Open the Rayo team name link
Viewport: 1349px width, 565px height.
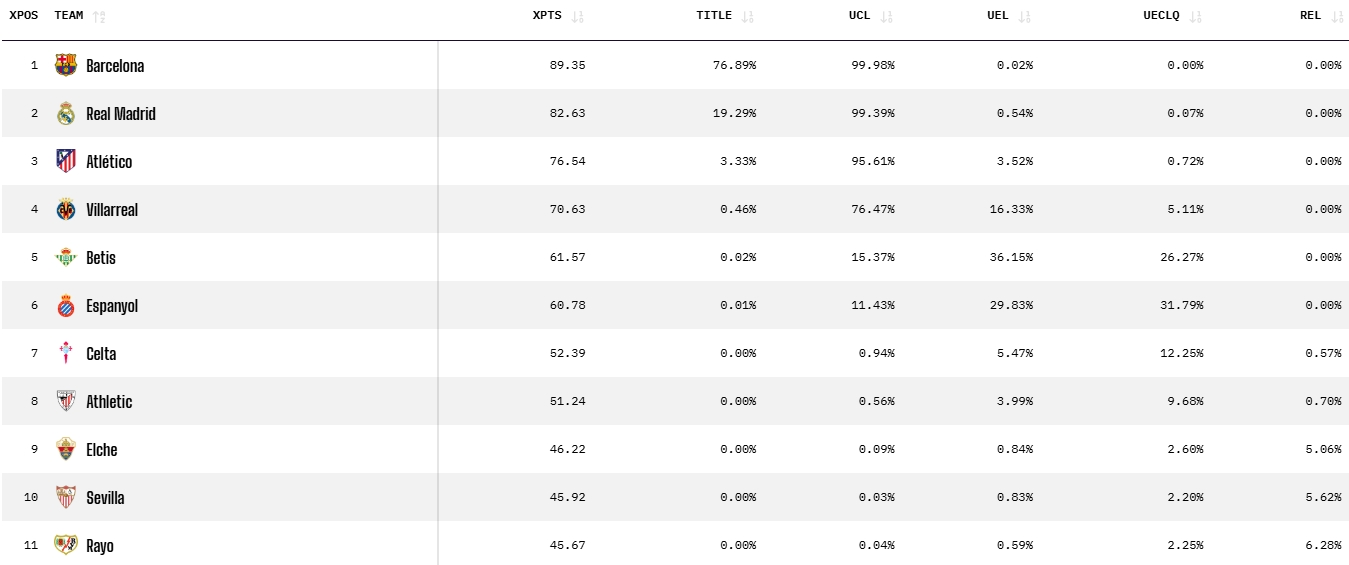coord(100,546)
